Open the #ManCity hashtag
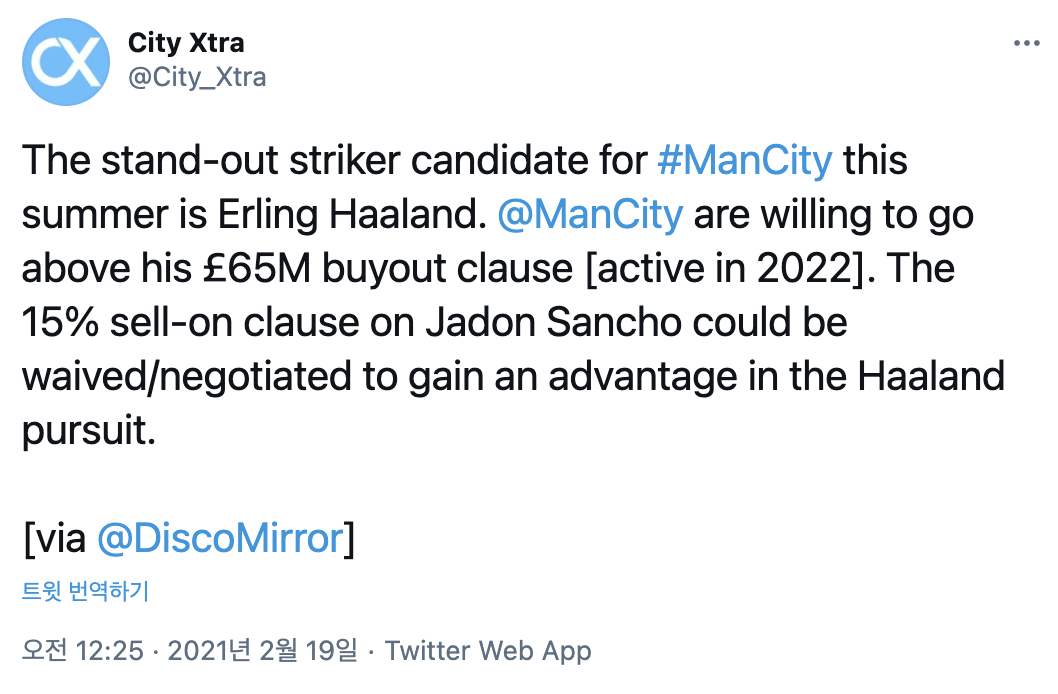1058x694 pixels. [x=745, y=161]
